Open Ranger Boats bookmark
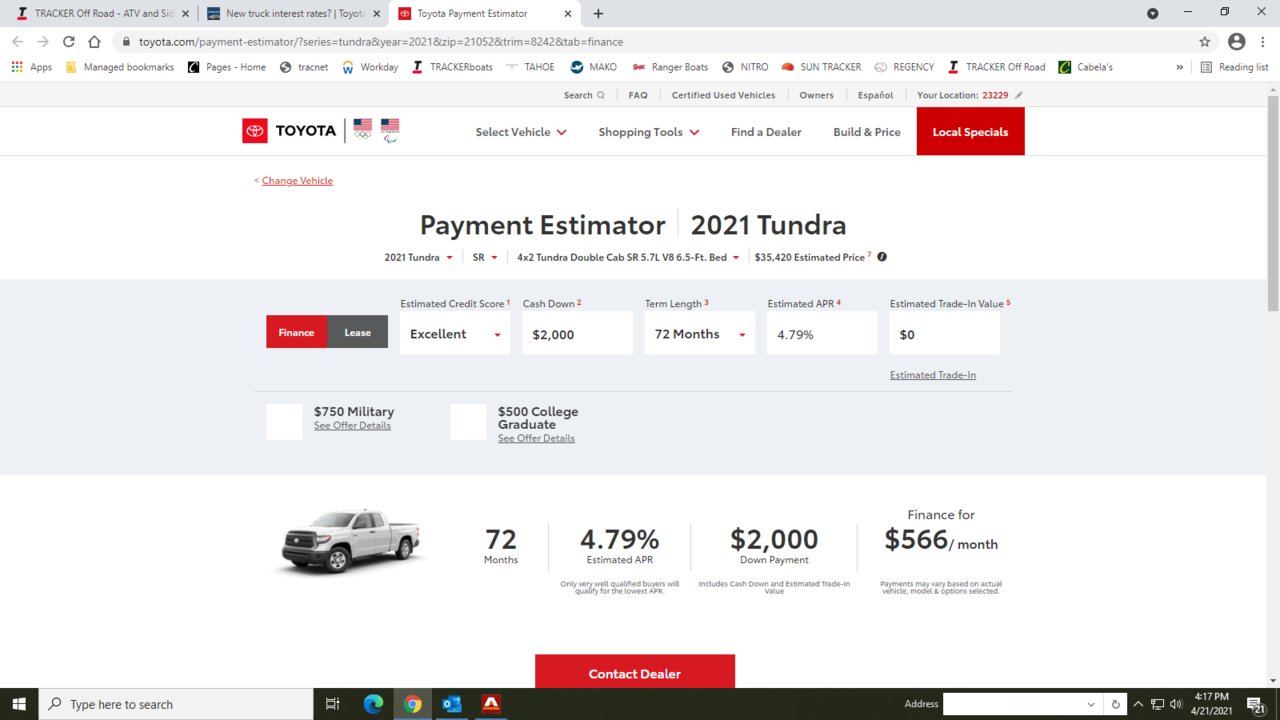 click(670, 67)
